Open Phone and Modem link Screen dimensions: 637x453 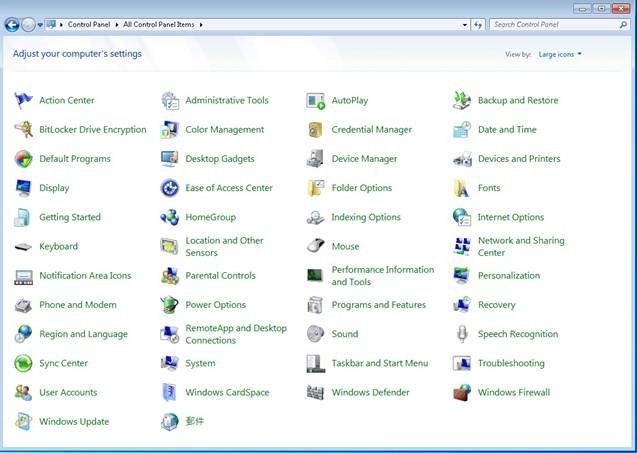coord(78,305)
